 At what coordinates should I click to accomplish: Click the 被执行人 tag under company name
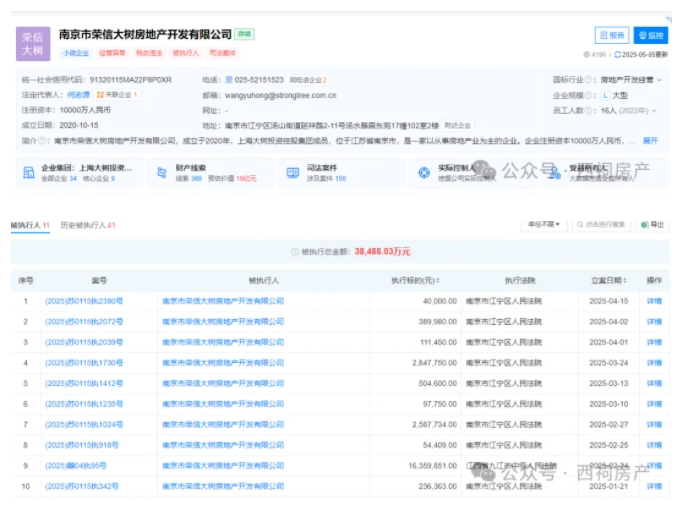[x=186, y=53]
